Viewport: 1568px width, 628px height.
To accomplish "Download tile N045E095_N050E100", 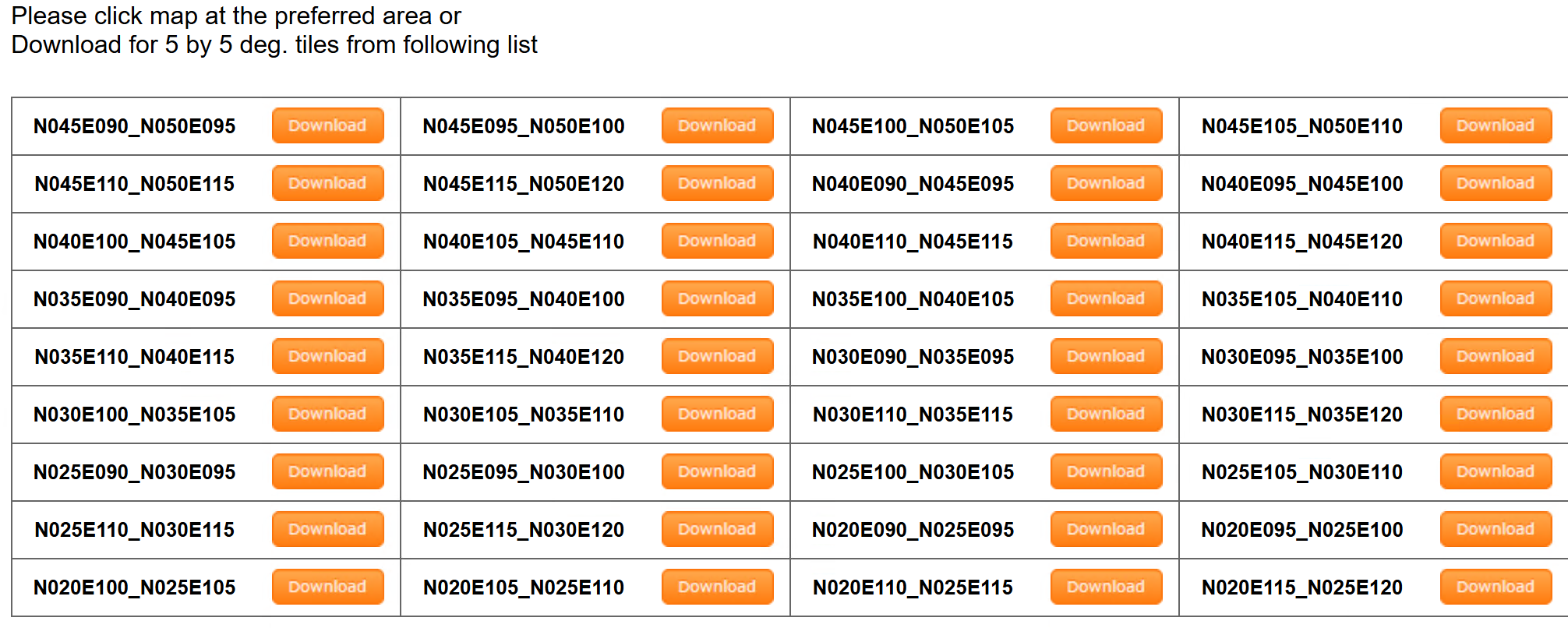I will tap(717, 125).
